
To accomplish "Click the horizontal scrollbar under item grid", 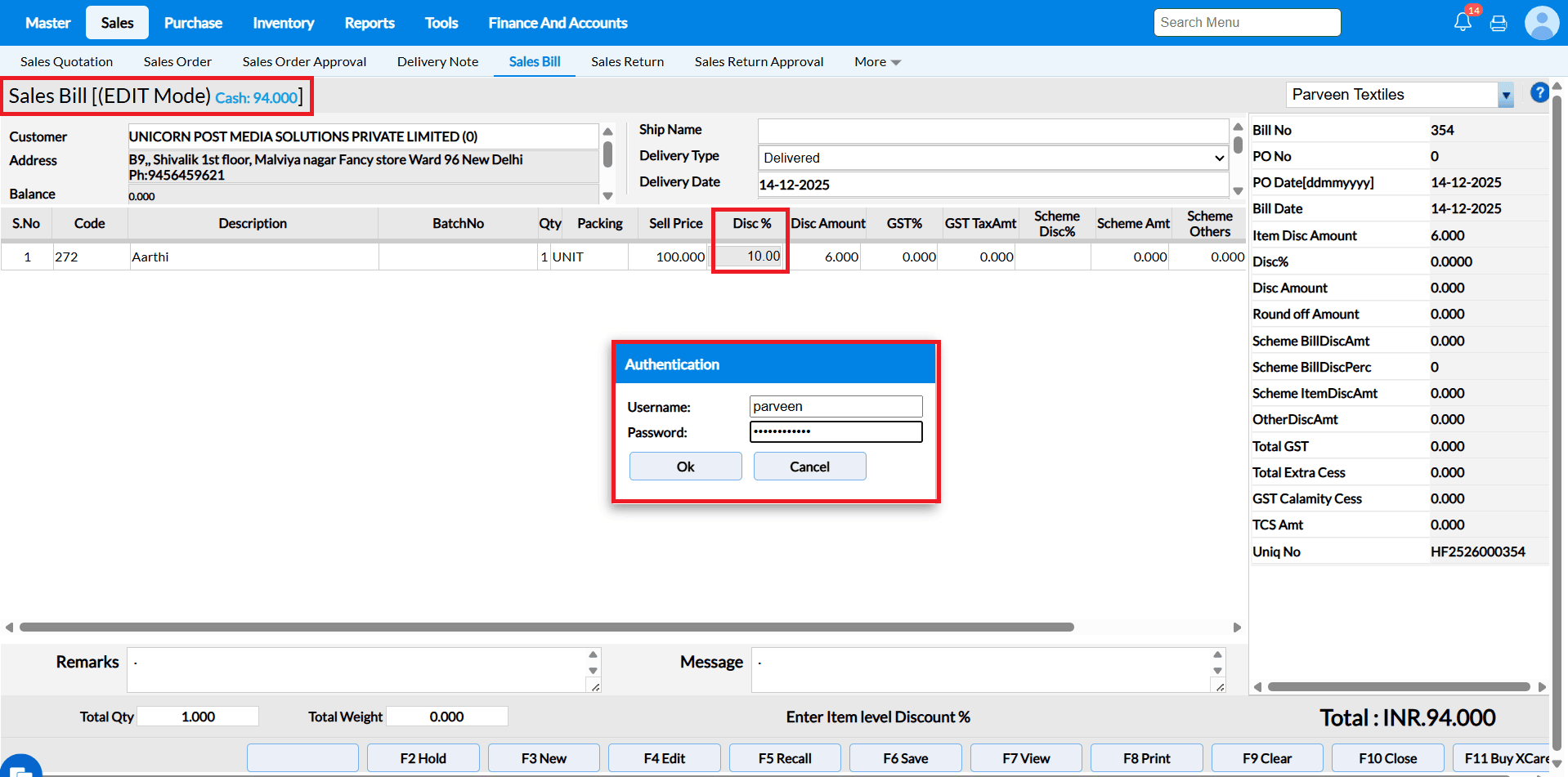I will pos(546,627).
